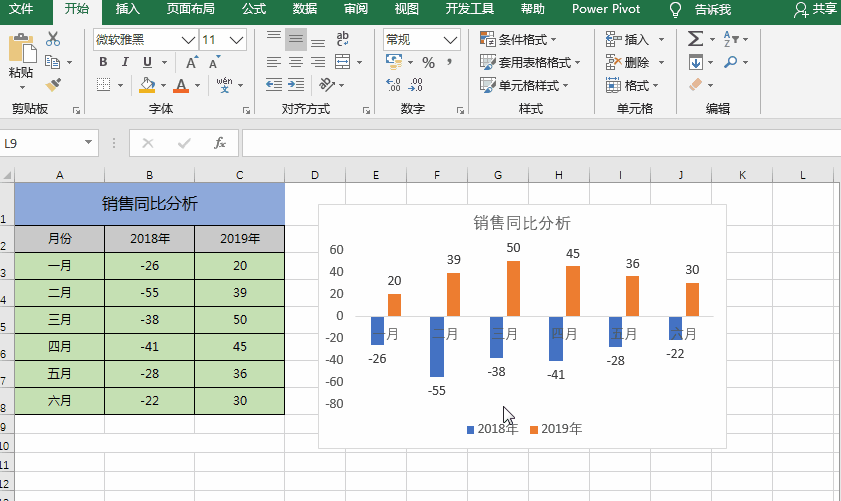Click the 插入 cells insert button

point(628,40)
